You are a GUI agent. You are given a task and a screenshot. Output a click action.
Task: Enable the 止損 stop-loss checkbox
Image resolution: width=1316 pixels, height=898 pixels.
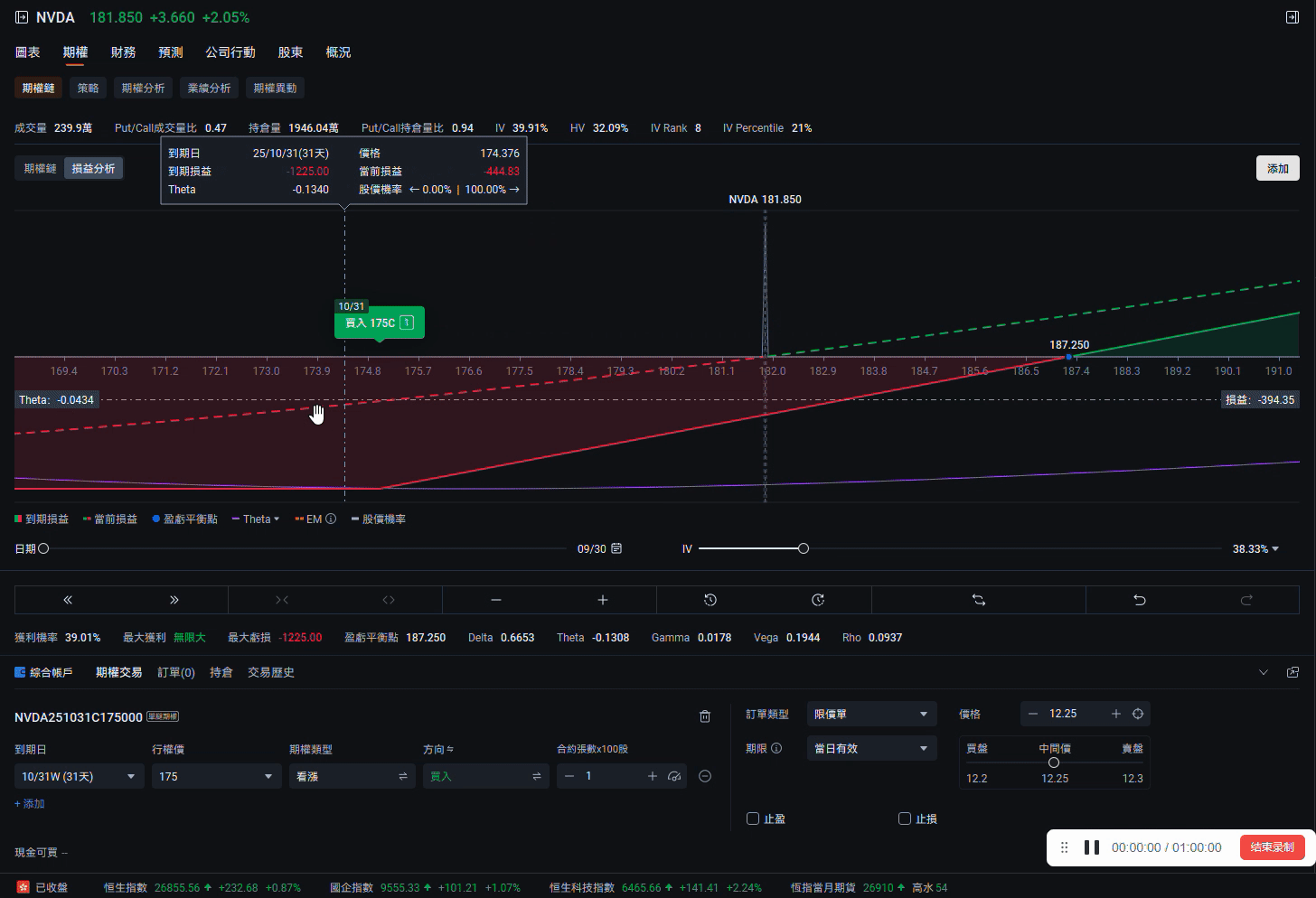(904, 818)
